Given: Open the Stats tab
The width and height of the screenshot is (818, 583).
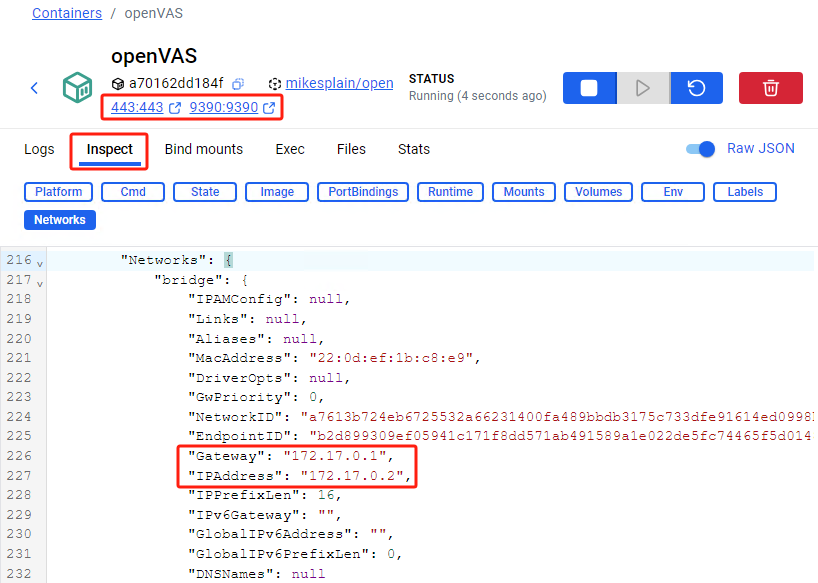Looking at the screenshot, I should click(x=414, y=149).
